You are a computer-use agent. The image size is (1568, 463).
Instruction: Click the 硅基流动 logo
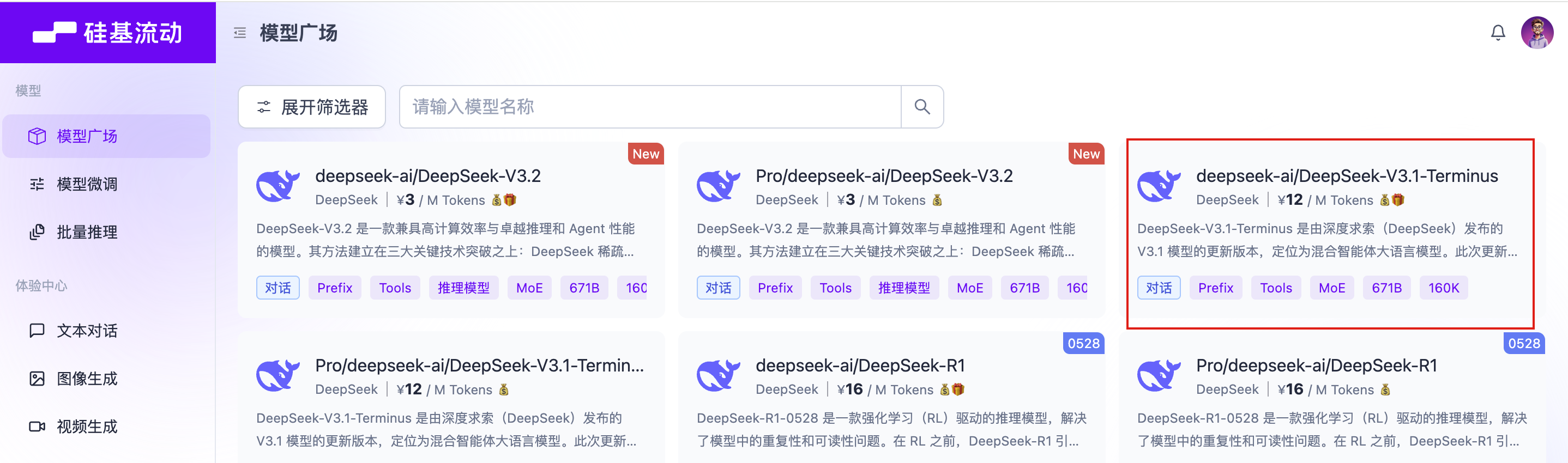coord(108,33)
